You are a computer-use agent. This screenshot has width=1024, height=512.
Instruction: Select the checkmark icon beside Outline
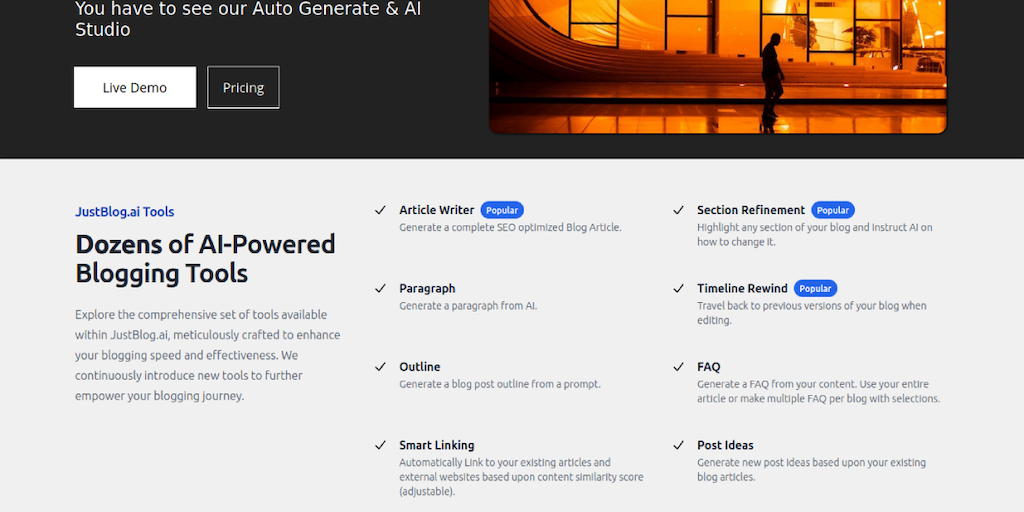380,367
